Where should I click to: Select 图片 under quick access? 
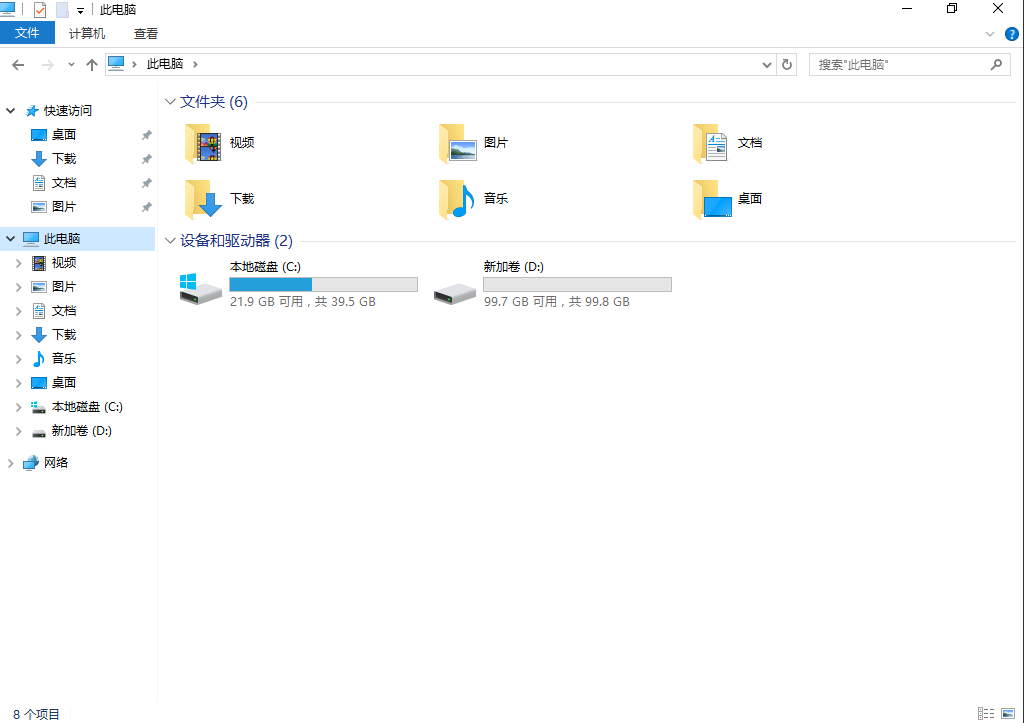(64, 207)
